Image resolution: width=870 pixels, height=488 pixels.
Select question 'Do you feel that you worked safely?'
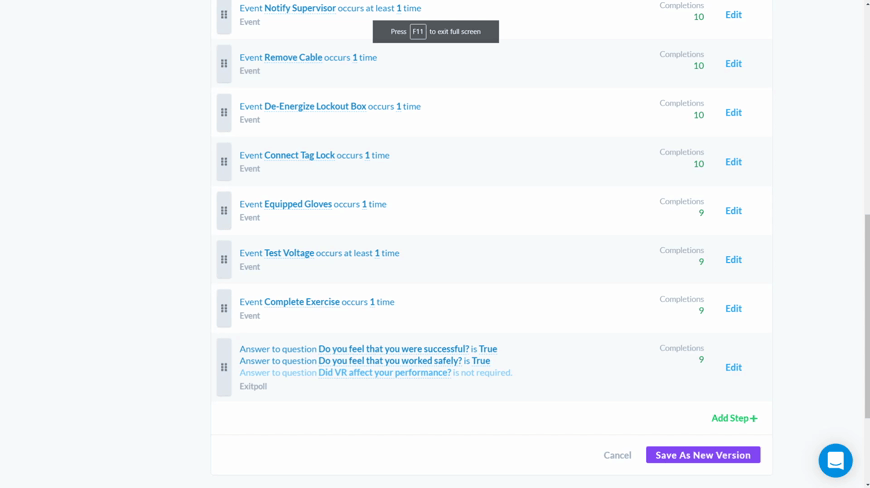390,360
